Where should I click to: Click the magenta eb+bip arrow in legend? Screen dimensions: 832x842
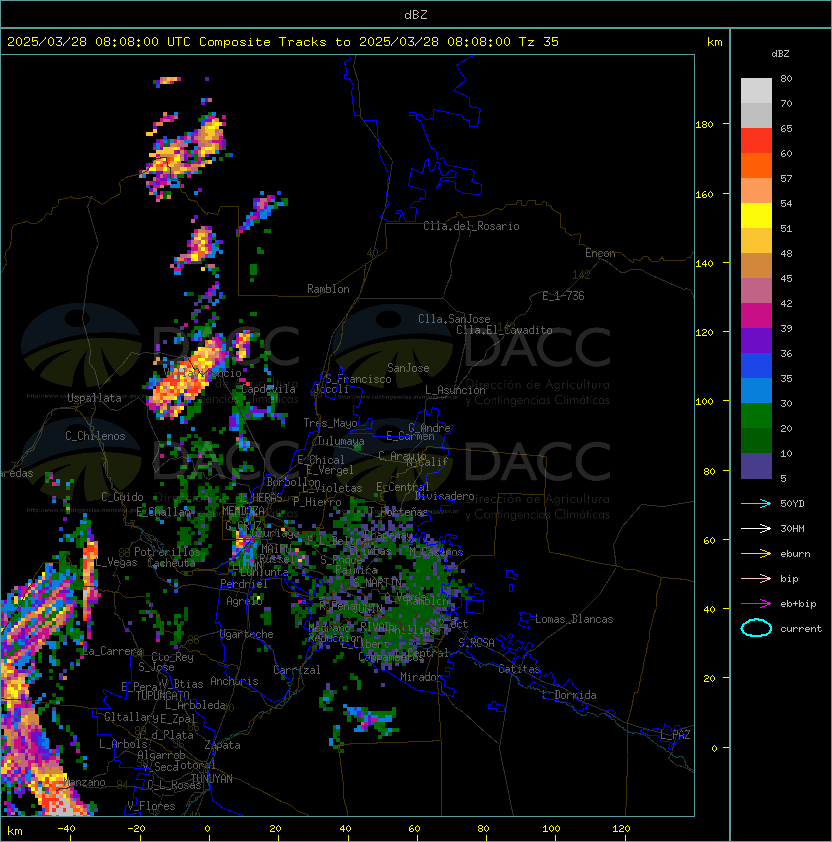756,604
